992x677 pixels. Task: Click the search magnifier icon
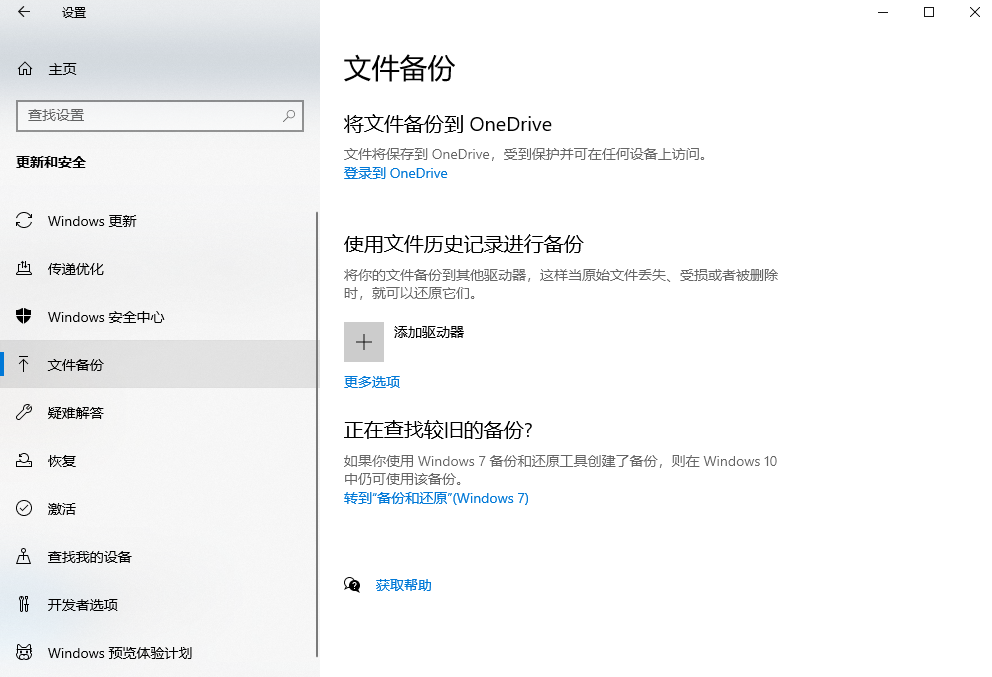(289, 116)
